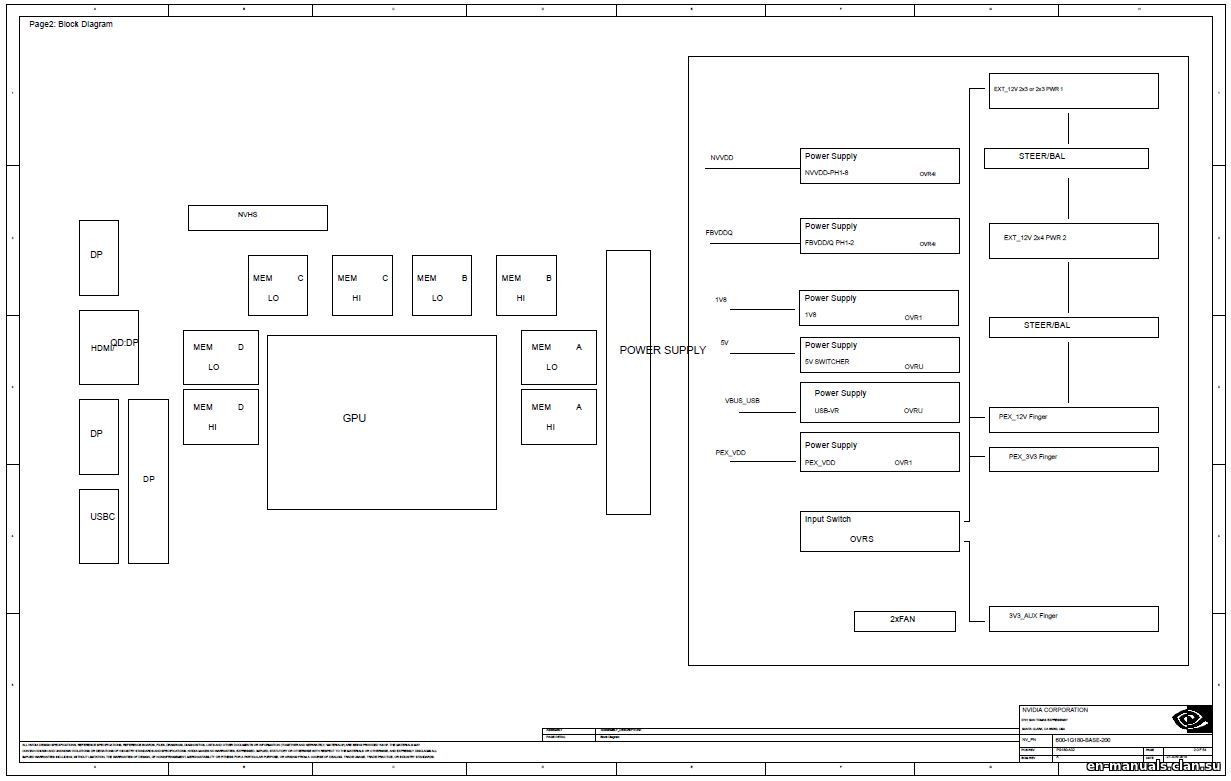Screen dimensions: 1231x781
Task: Click the NVIDIA eye logo in title block
Action: [1188, 720]
